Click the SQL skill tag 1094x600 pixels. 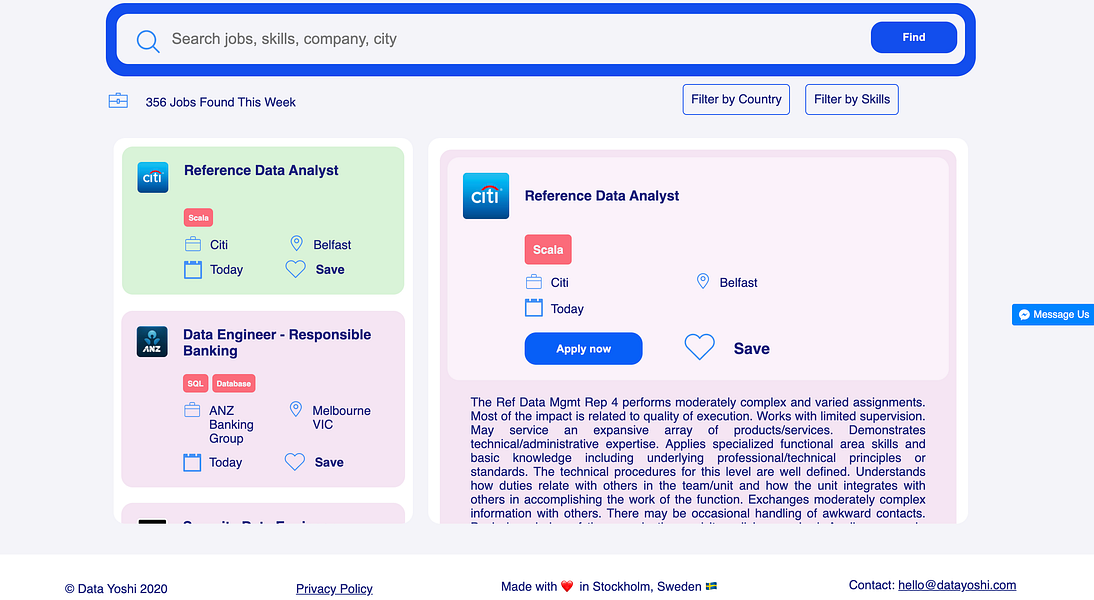(x=195, y=384)
